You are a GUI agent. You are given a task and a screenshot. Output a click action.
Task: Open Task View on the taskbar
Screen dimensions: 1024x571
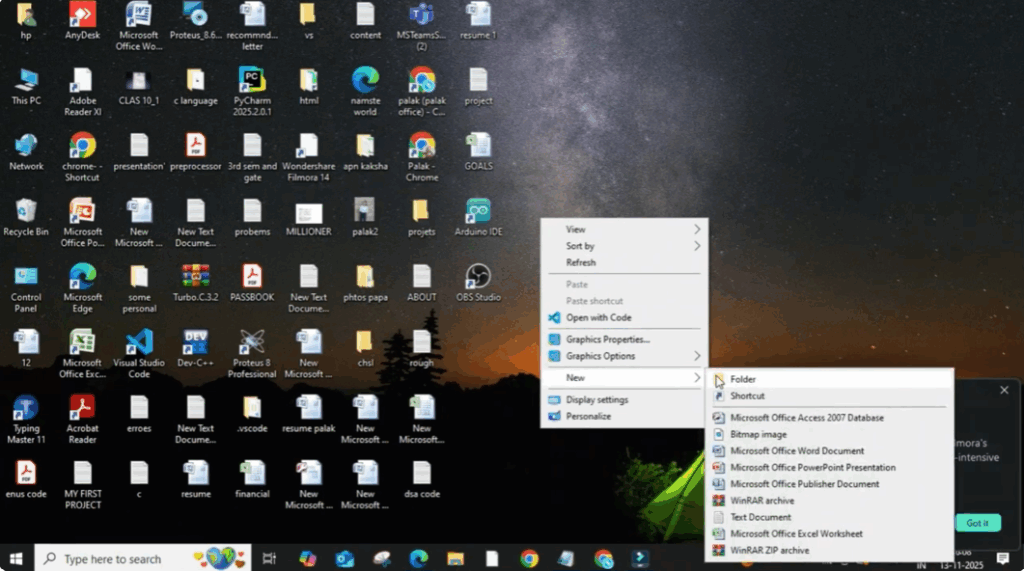269,559
